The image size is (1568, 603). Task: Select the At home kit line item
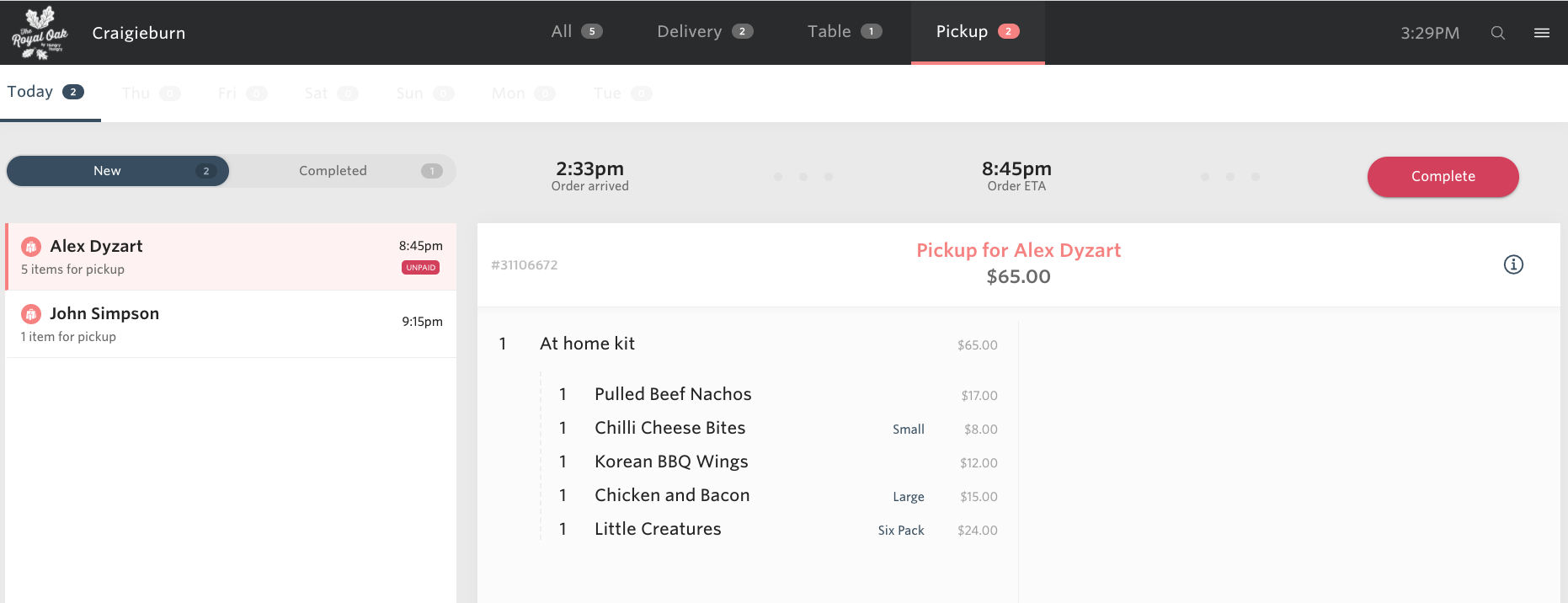click(x=748, y=344)
